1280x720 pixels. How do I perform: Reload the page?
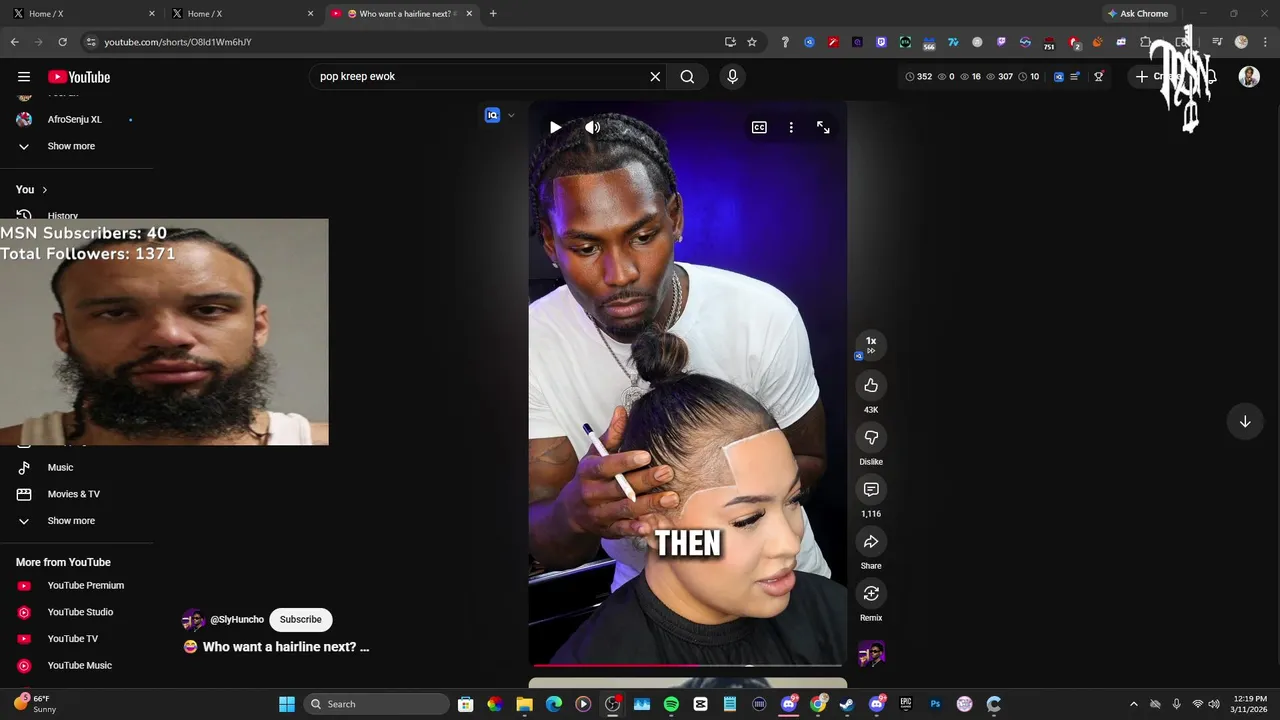tap(62, 42)
